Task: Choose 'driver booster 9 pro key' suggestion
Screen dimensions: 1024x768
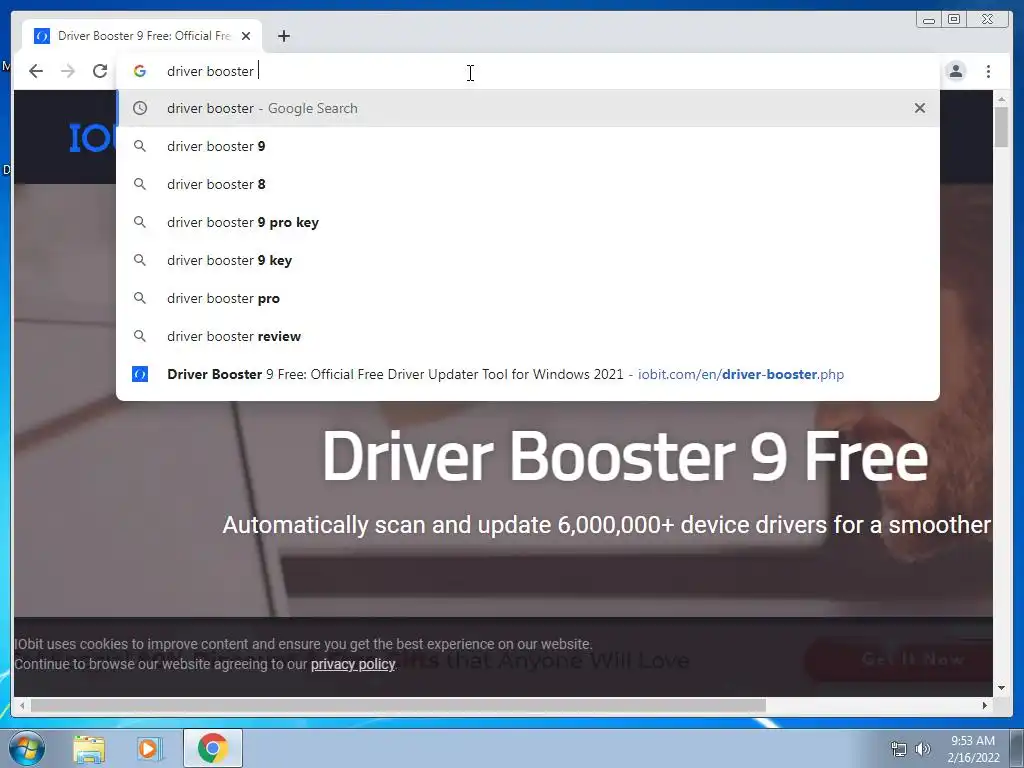Action: pos(528,222)
